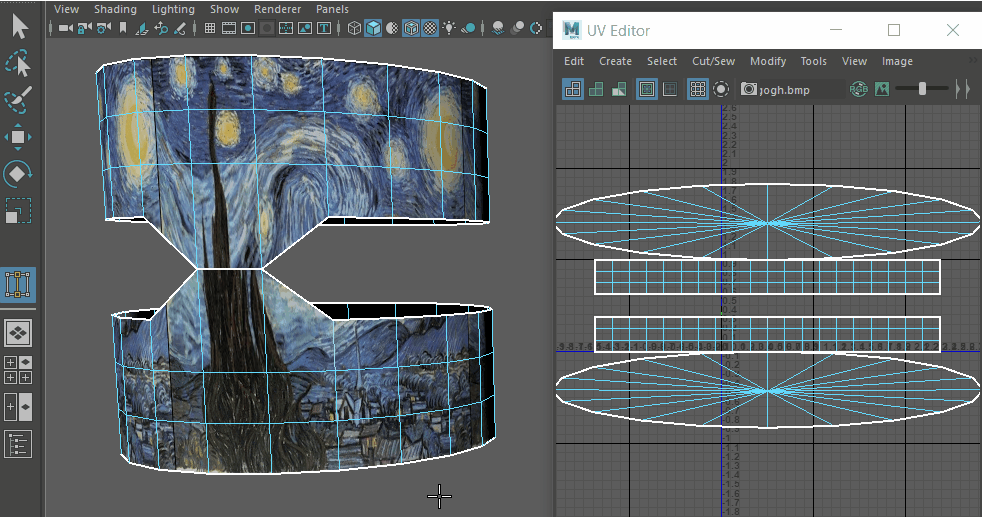Activate the Lasso Select tool
Image resolution: width=983 pixels, height=517 pixels.
point(19,64)
